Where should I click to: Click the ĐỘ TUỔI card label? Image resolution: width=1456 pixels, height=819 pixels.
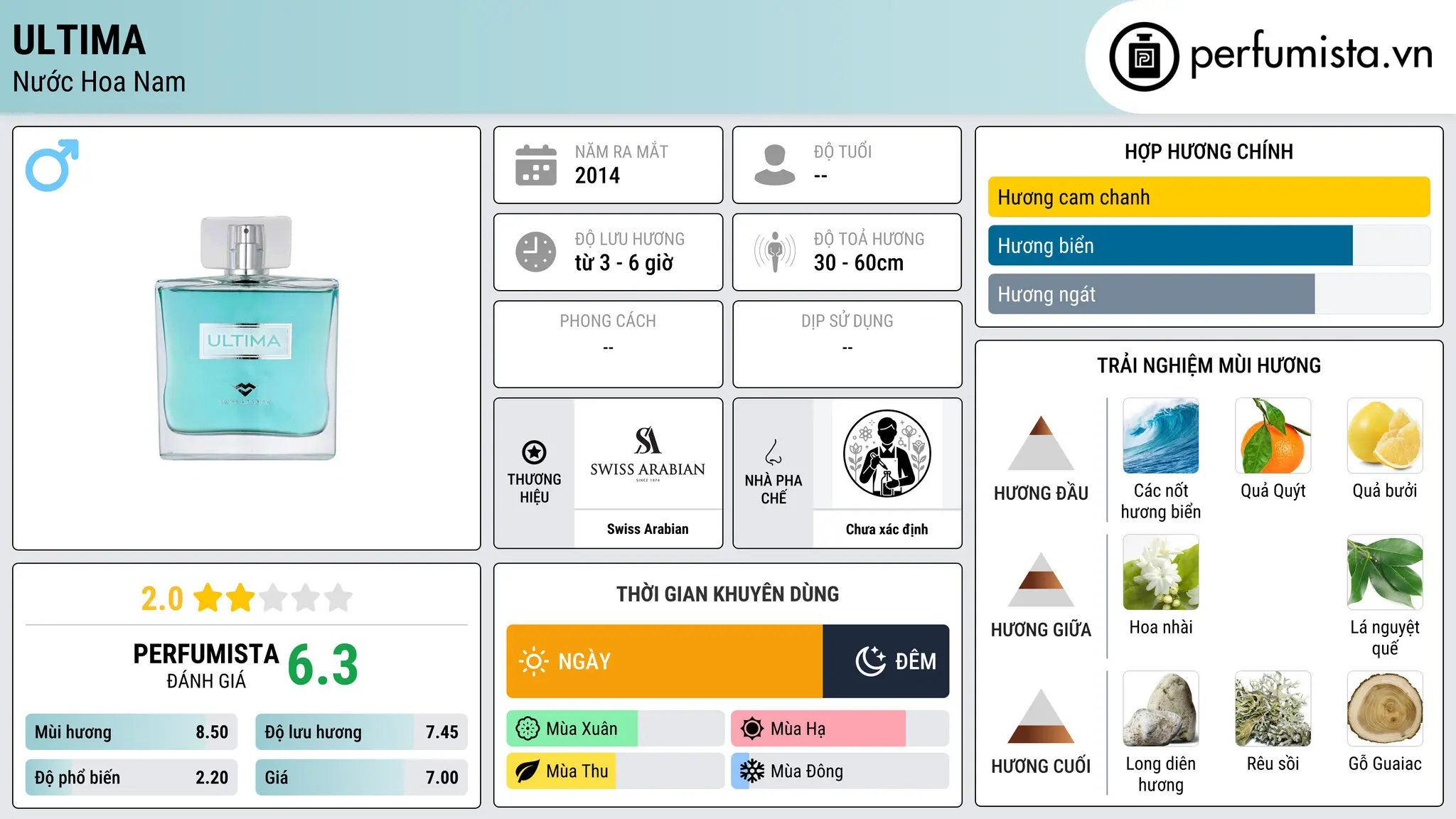[x=842, y=152]
